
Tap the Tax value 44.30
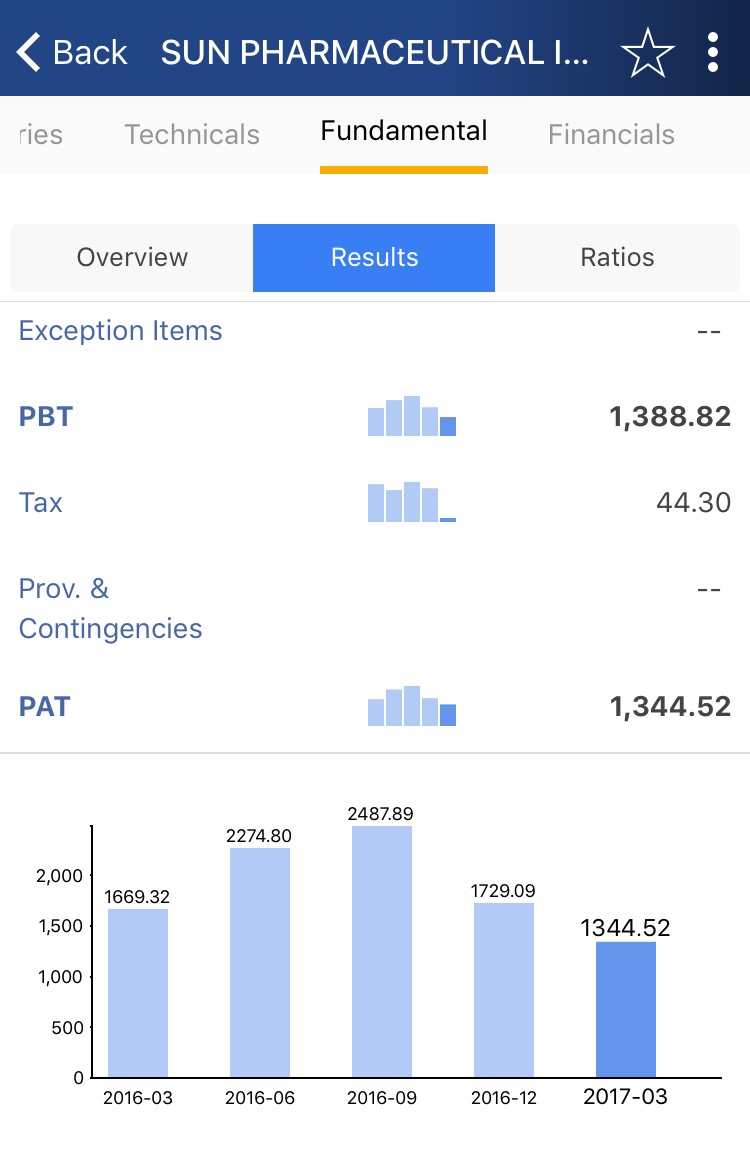(x=694, y=503)
